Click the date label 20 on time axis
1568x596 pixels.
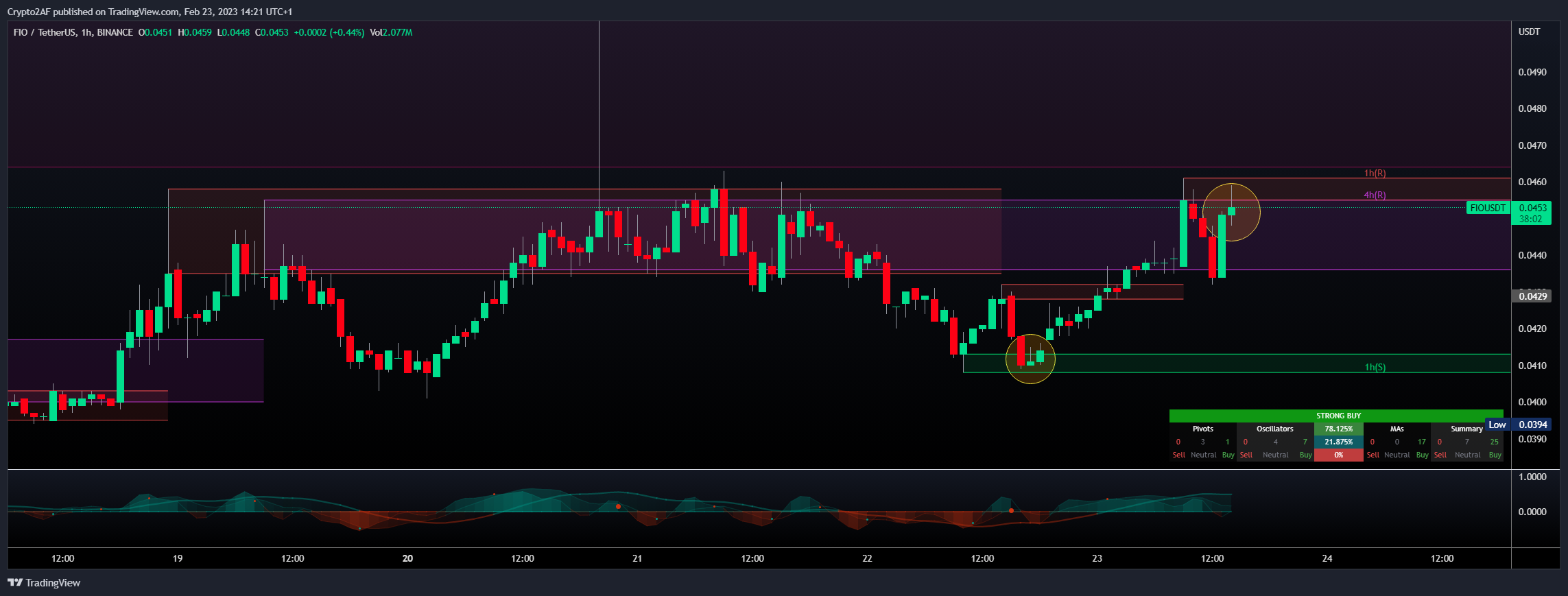coord(407,558)
